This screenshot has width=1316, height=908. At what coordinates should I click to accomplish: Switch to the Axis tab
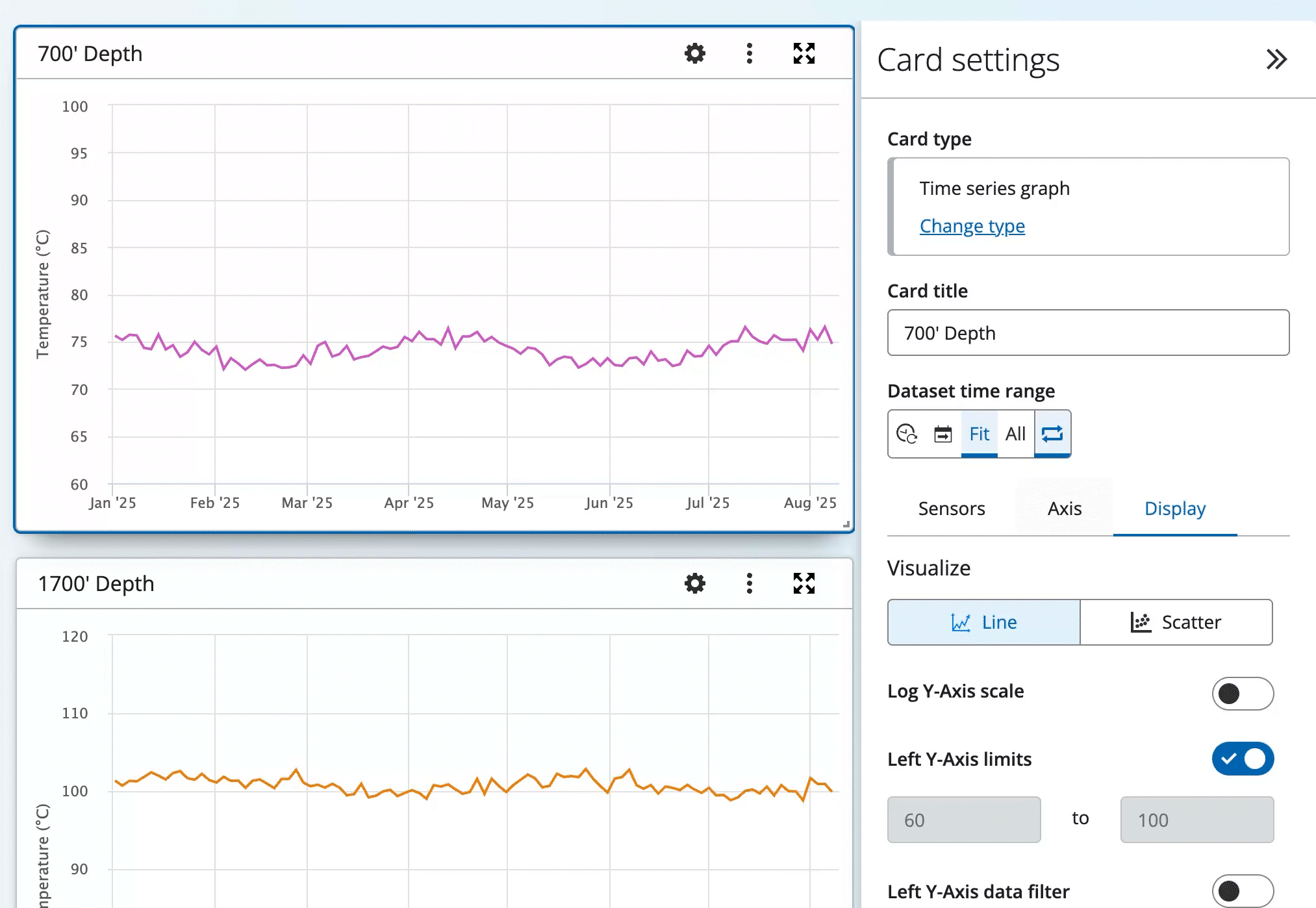(x=1064, y=508)
